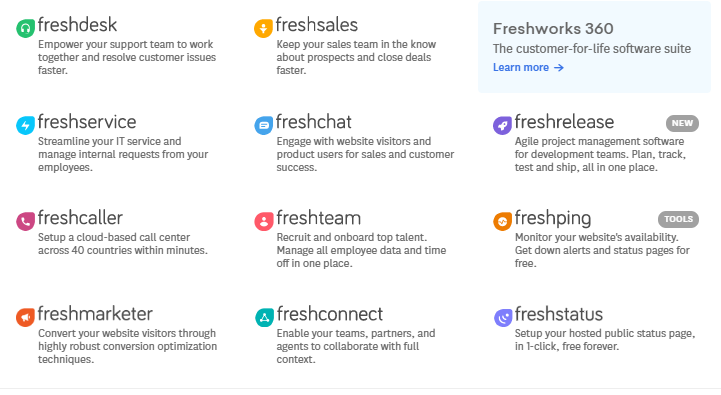
Task: Open the freshstatus description text
Action: tap(605, 340)
